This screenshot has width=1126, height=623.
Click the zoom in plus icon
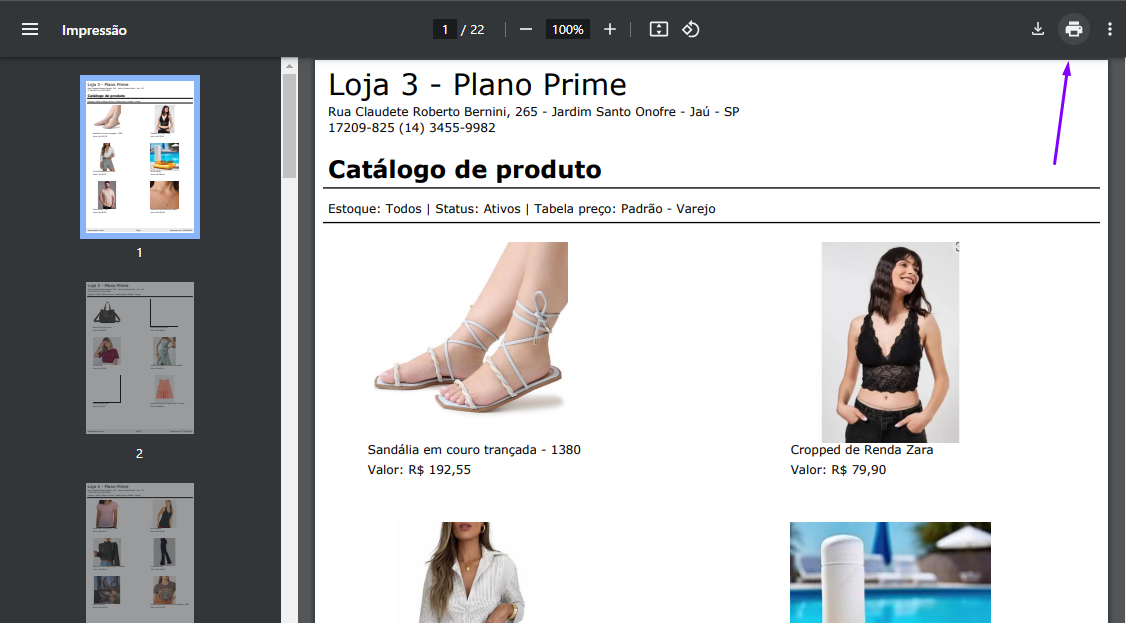610,29
